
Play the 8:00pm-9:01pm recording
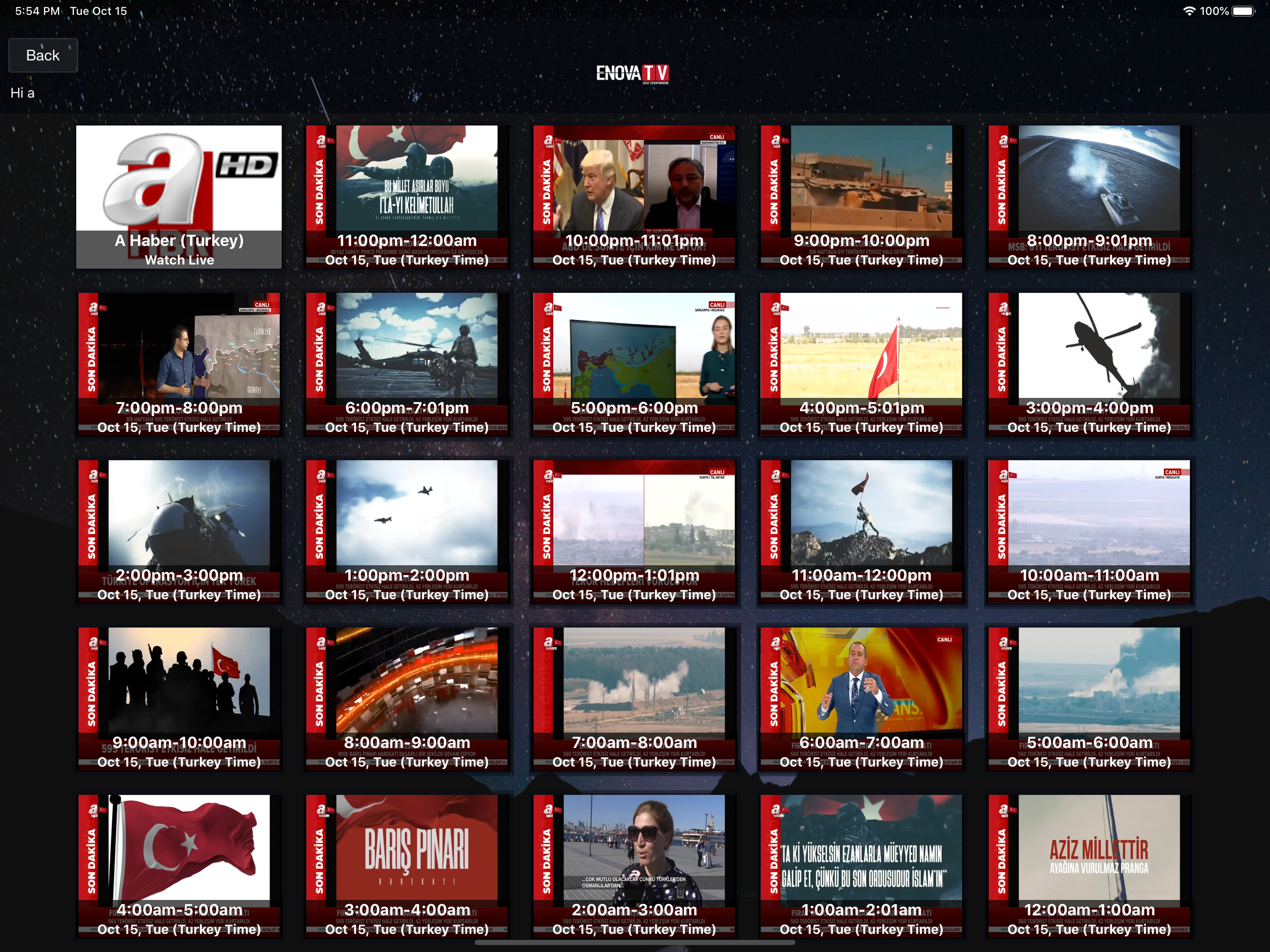[x=1089, y=197]
